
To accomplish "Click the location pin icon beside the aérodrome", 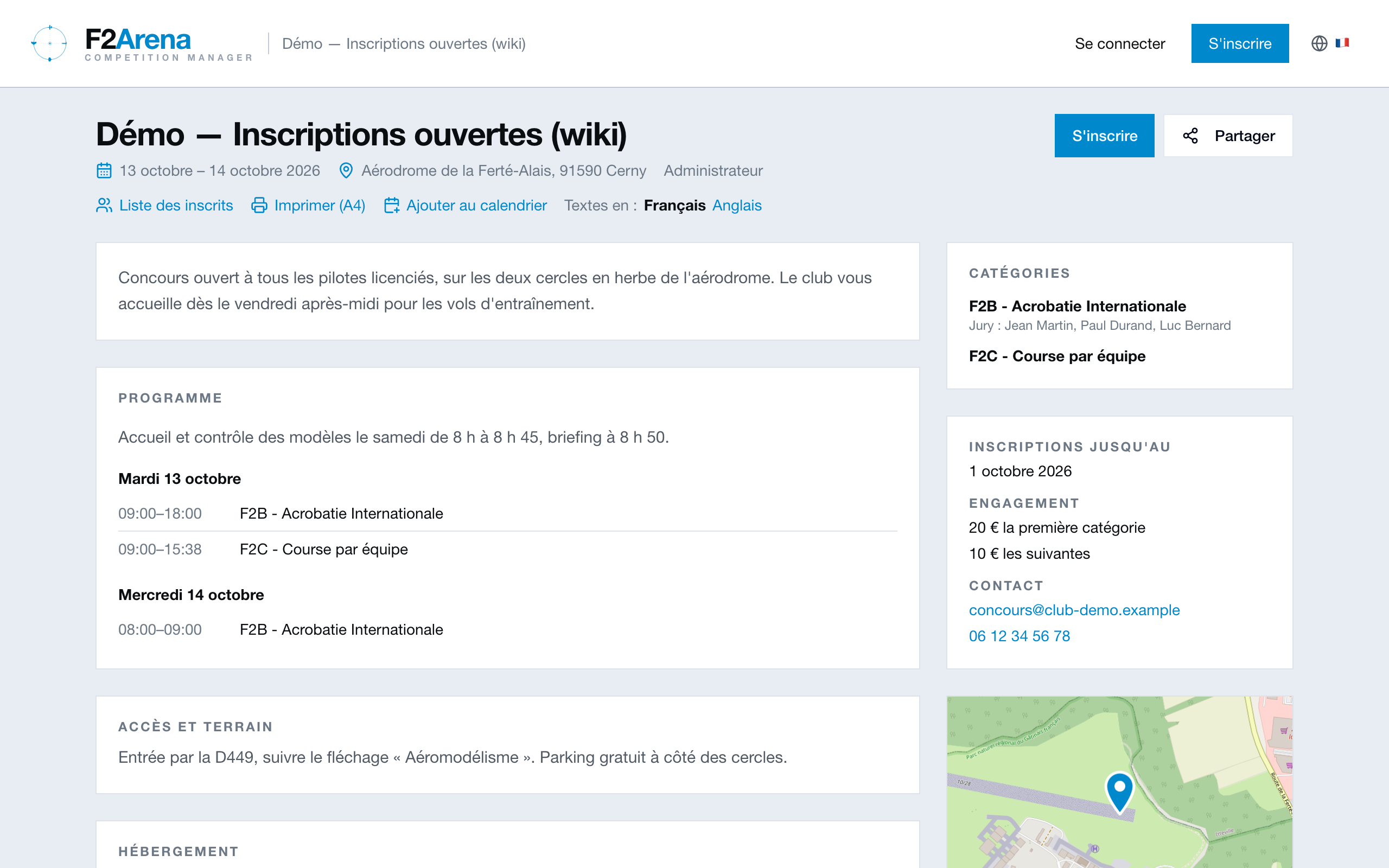I will pyautogui.click(x=346, y=170).
